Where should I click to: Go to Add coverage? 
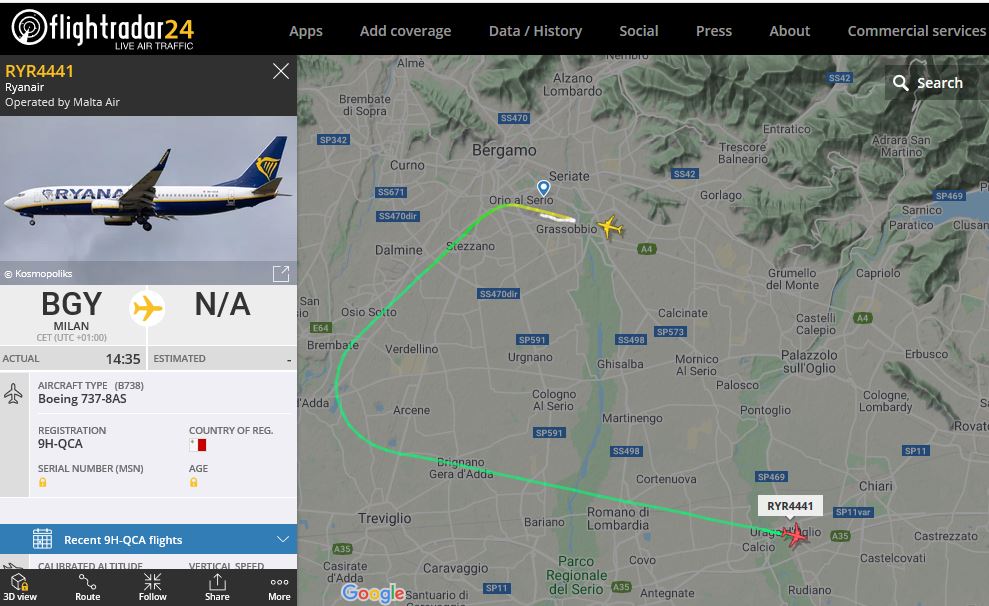tap(406, 31)
